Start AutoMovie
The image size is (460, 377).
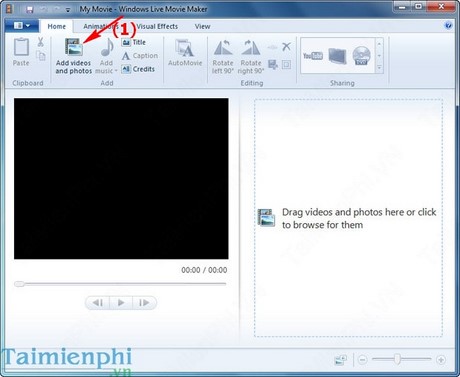pos(185,53)
